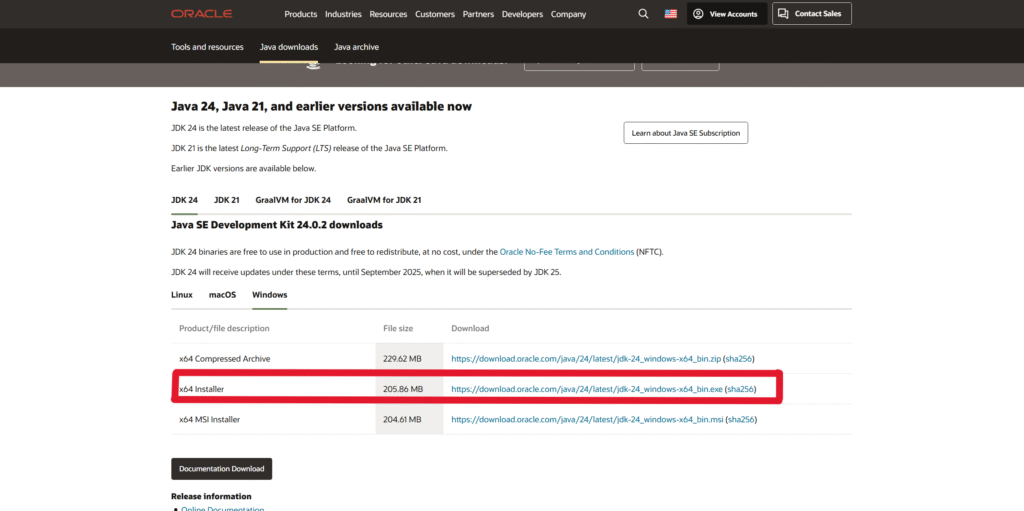Select GraalVM for JDK 24 tab
Viewport: 1024px width, 511px height.
(293, 200)
